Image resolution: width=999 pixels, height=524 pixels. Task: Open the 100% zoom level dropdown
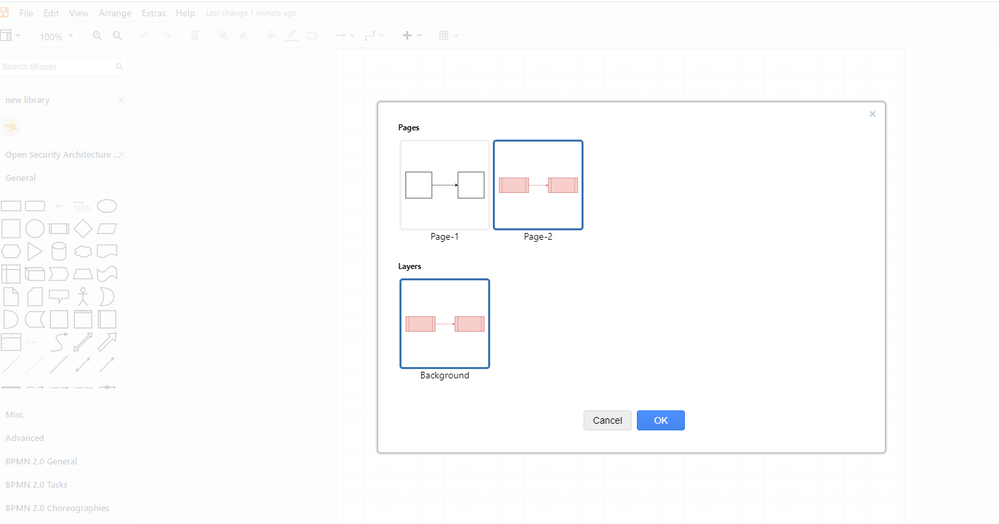(x=56, y=36)
